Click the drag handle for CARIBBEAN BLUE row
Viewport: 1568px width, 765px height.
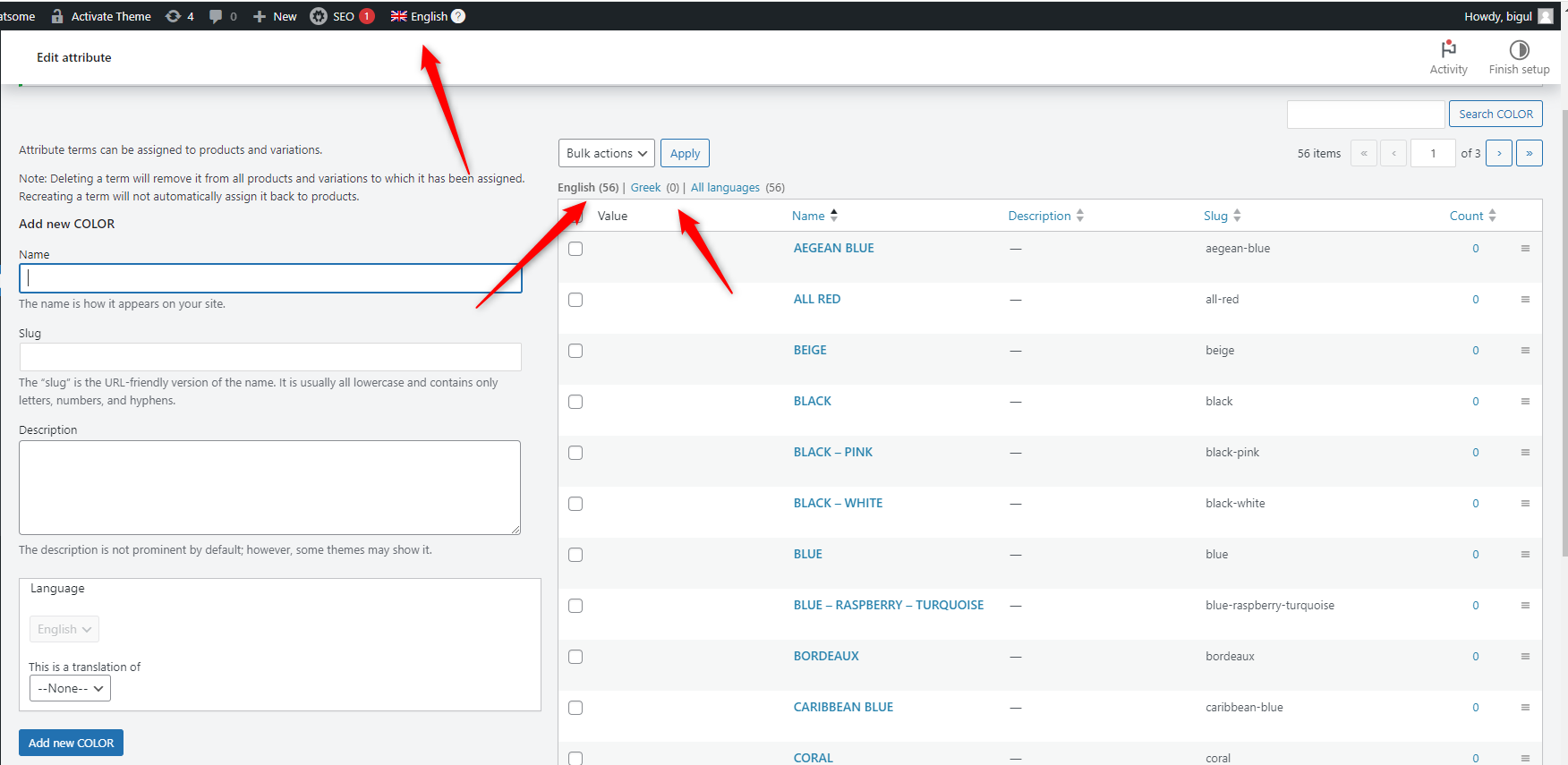click(x=1525, y=708)
